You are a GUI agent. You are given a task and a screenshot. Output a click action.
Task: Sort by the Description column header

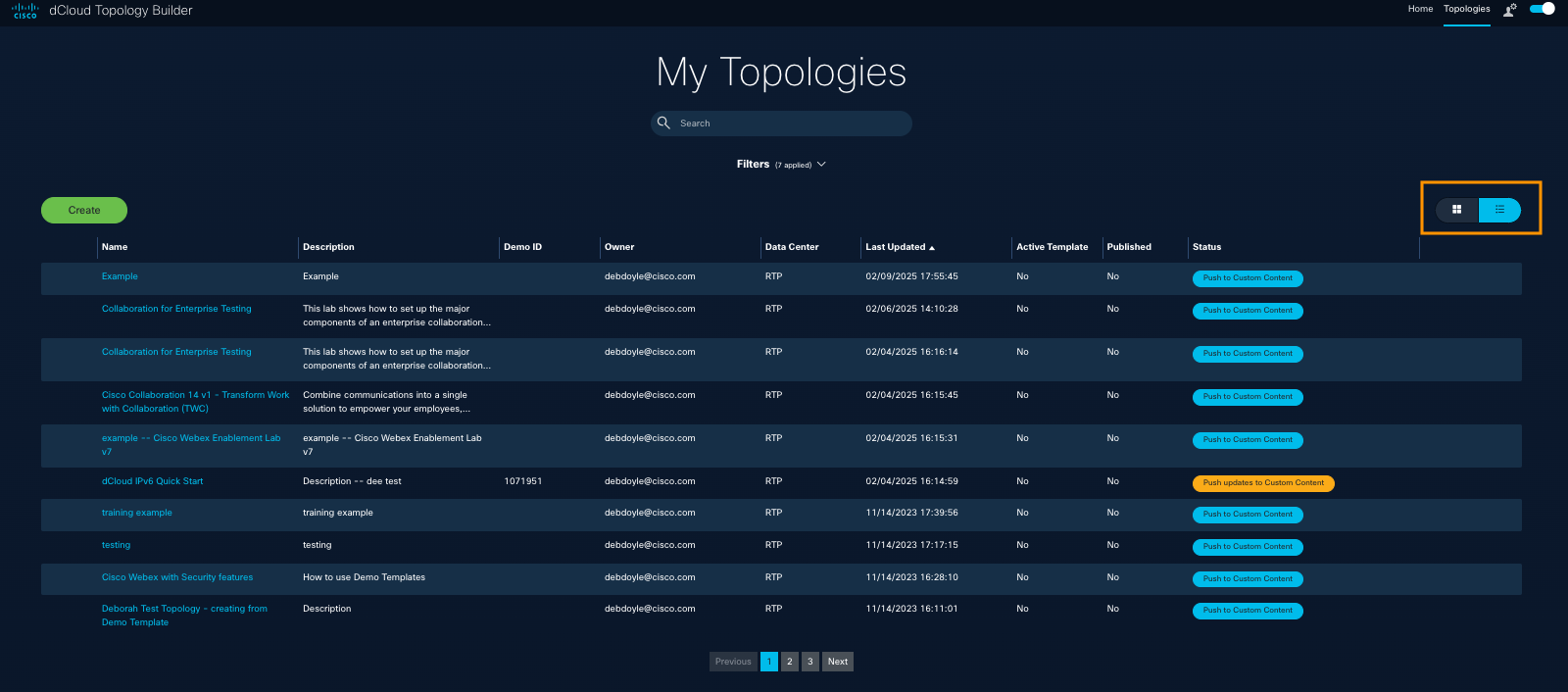(328, 247)
